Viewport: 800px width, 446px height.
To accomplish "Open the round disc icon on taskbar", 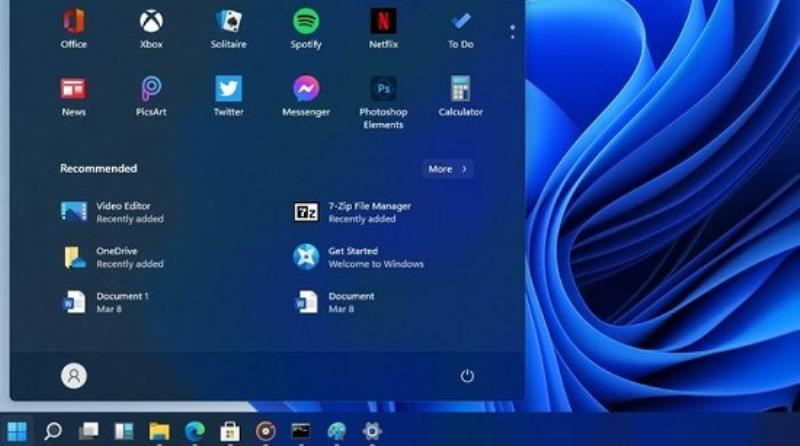I will 265,431.
